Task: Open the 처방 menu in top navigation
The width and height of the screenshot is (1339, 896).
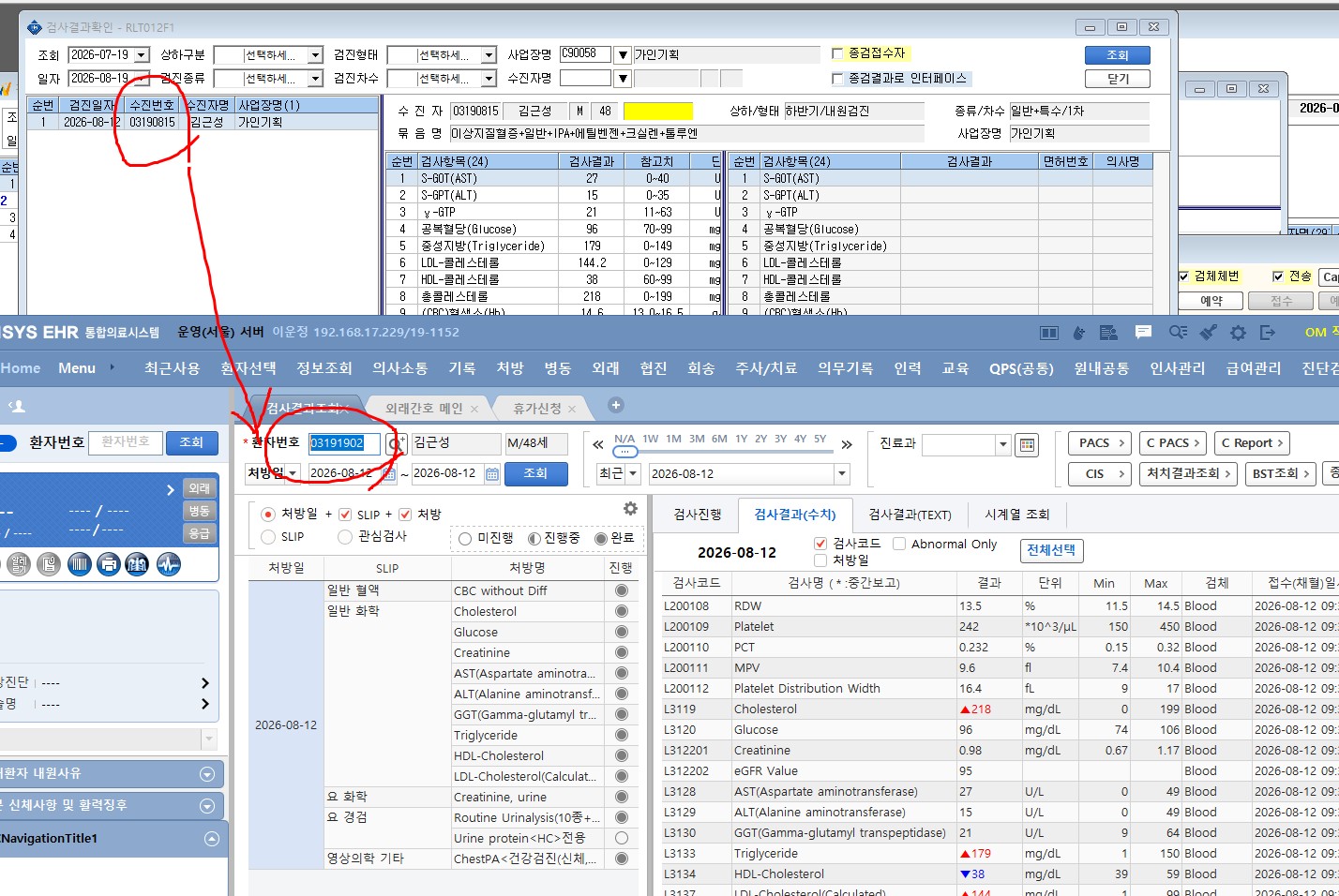Action: coord(510,368)
